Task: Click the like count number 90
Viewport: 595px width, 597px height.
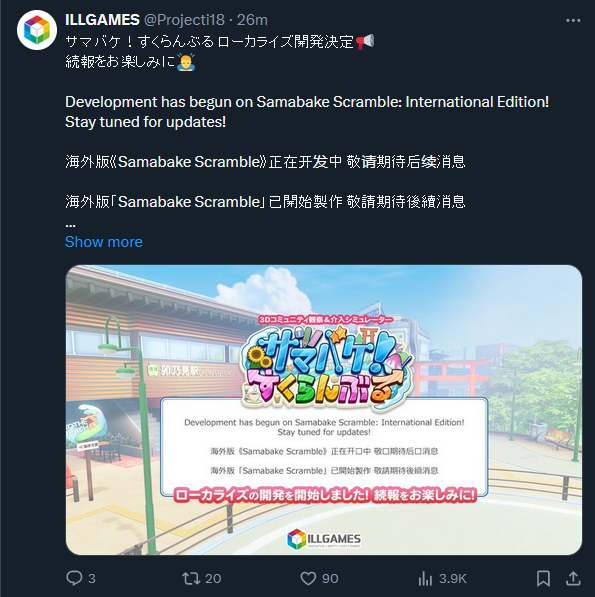Action: [x=330, y=578]
